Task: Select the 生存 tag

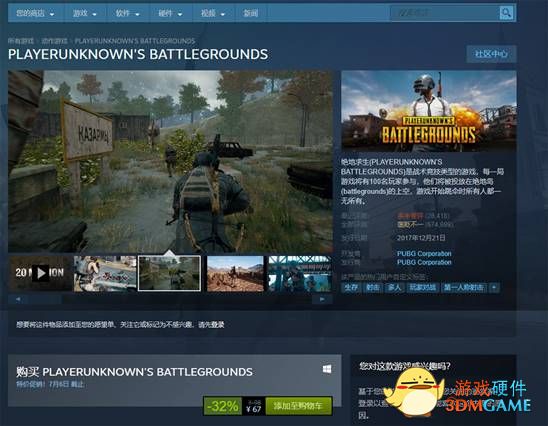Action: [x=351, y=288]
